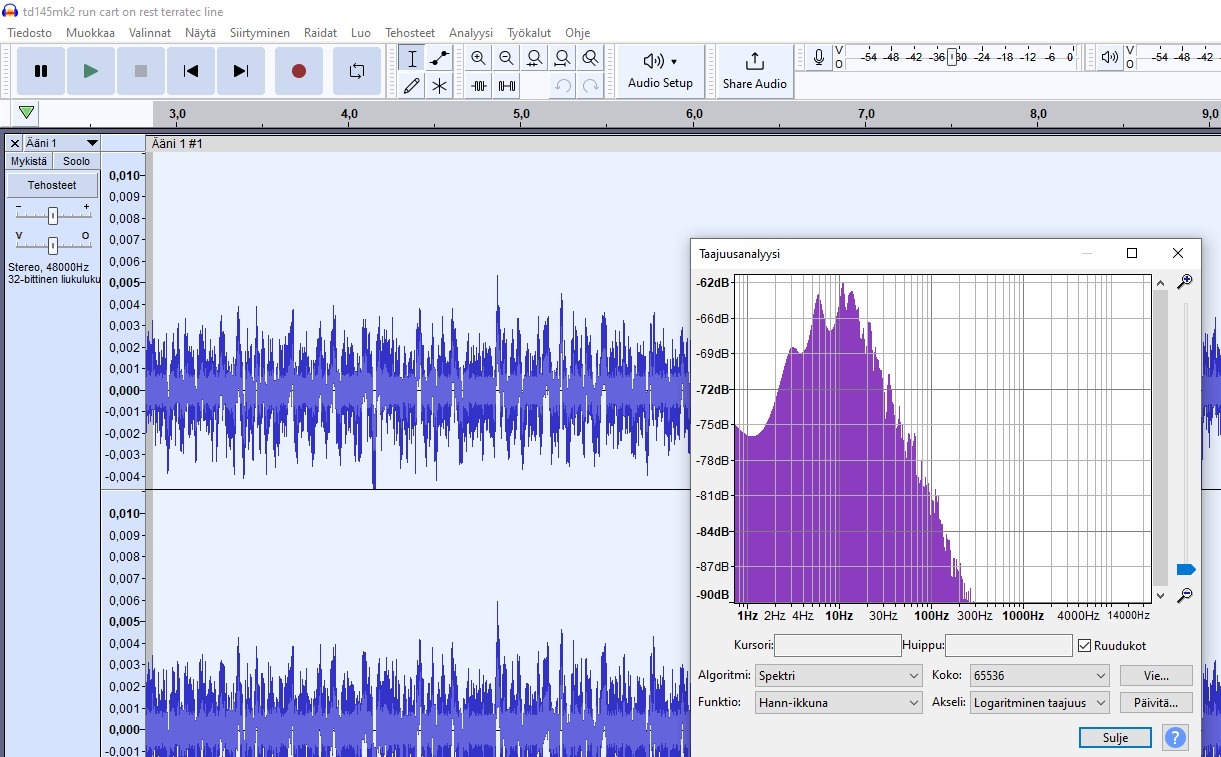
Task: Click the spectrum scrollbar down arrow
Action: point(1161,595)
